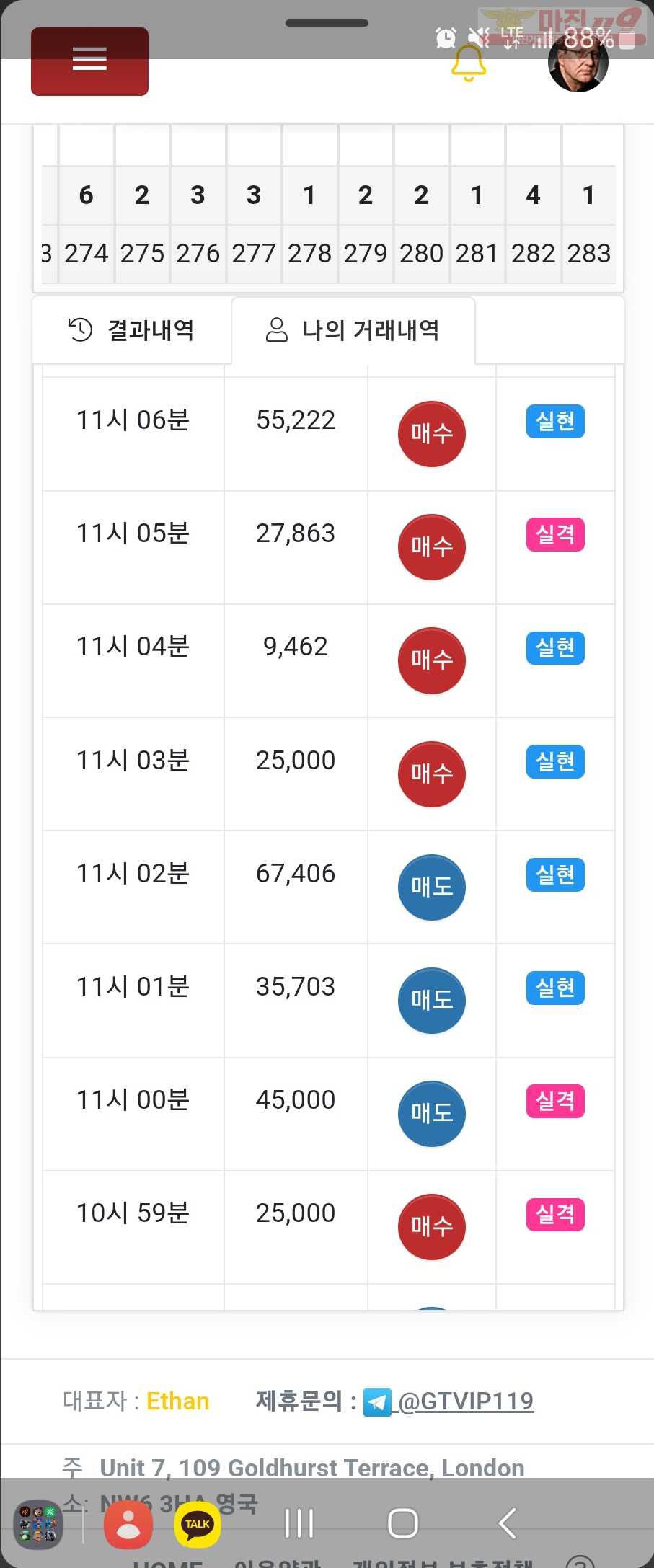Click the 매수 badge at 11시 06분
This screenshot has height=1568, width=654.
(x=432, y=434)
